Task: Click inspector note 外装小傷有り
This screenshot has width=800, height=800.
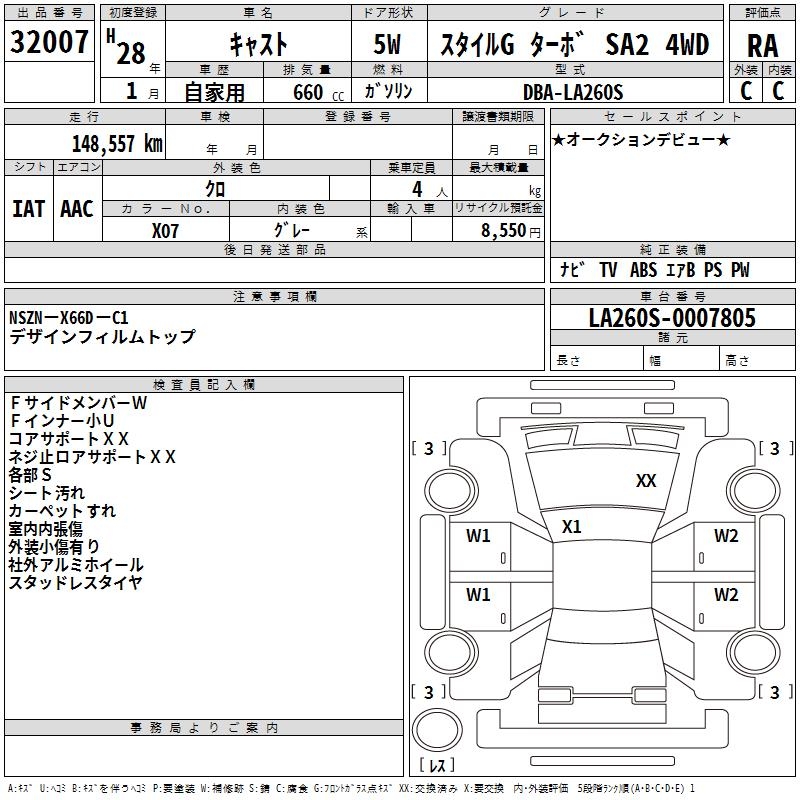Action: pos(54,546)
